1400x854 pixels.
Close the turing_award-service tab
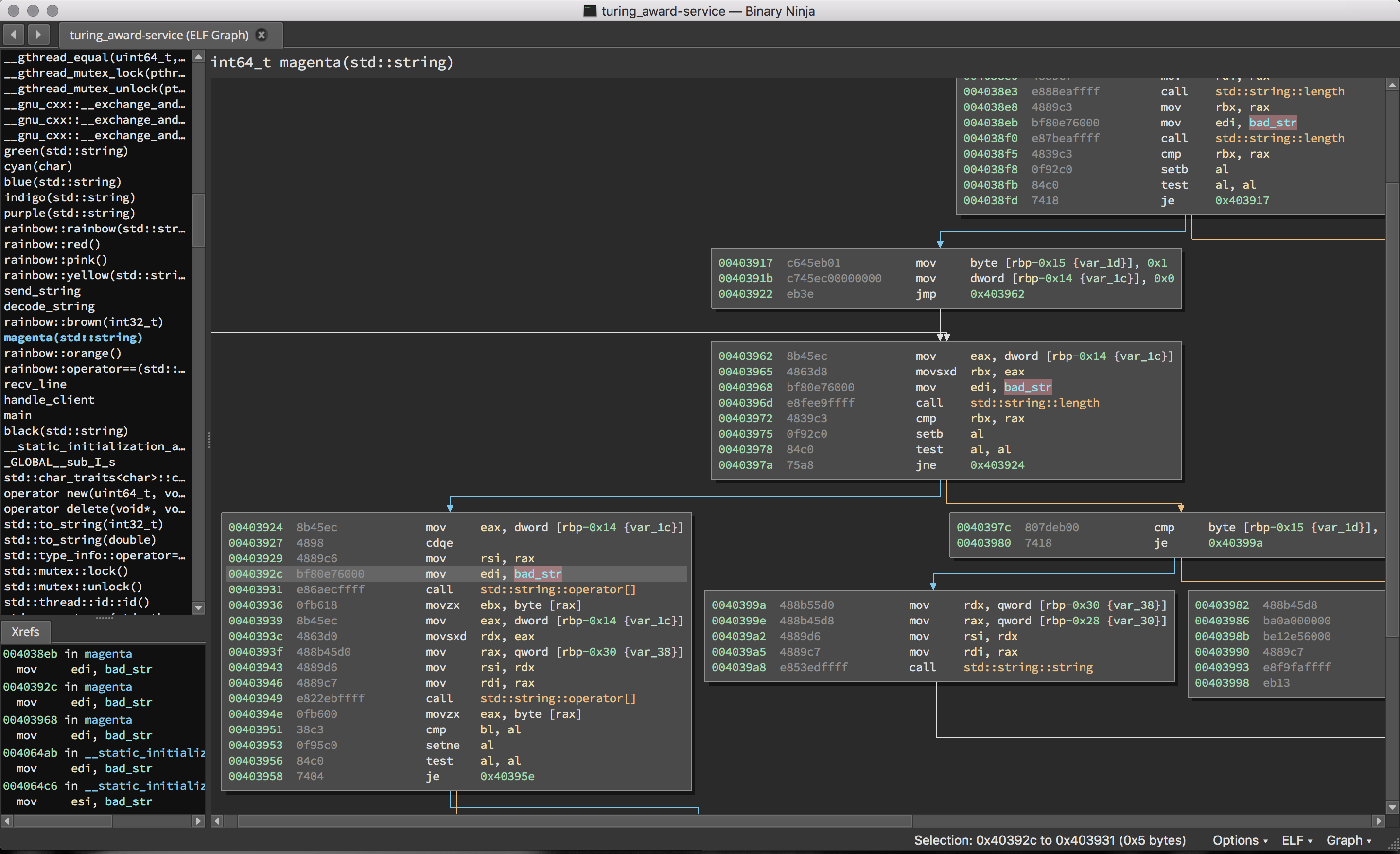pos(262,35)
